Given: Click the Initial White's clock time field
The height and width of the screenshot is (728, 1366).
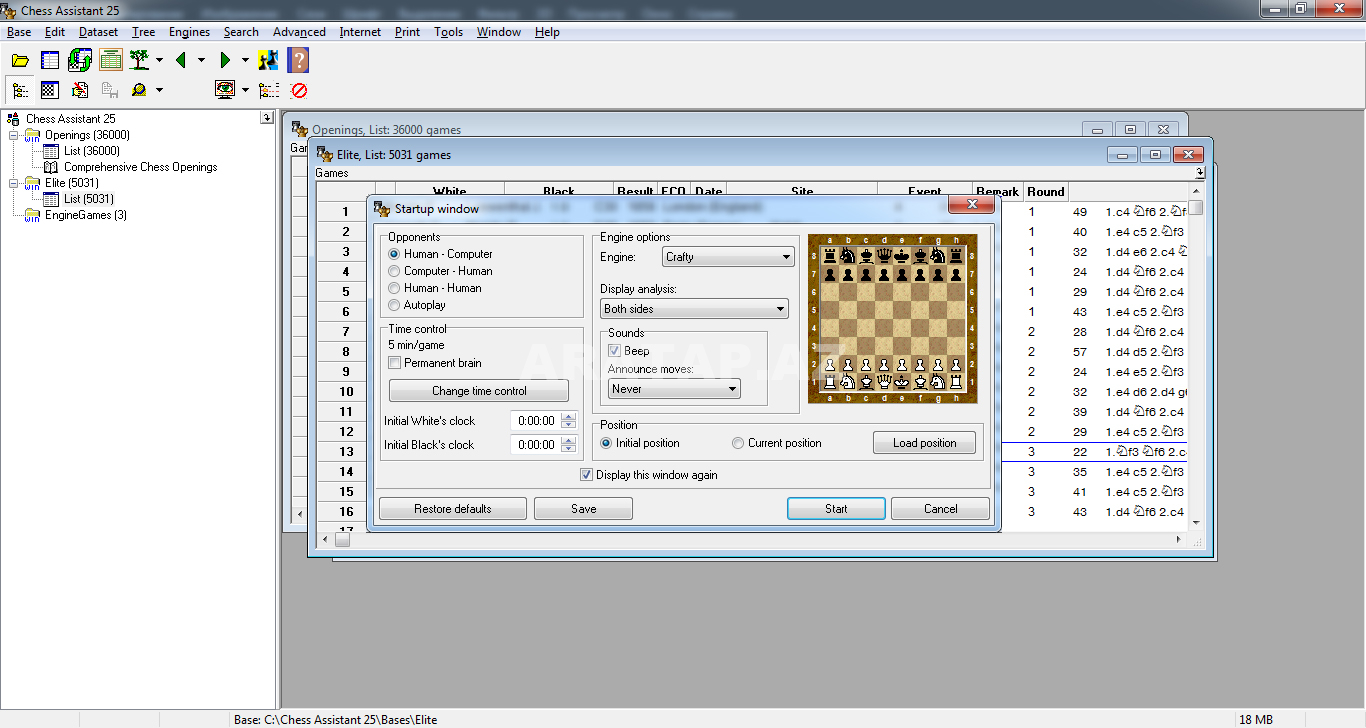Looking at the screenshot, I should click(x=536, y=421).
